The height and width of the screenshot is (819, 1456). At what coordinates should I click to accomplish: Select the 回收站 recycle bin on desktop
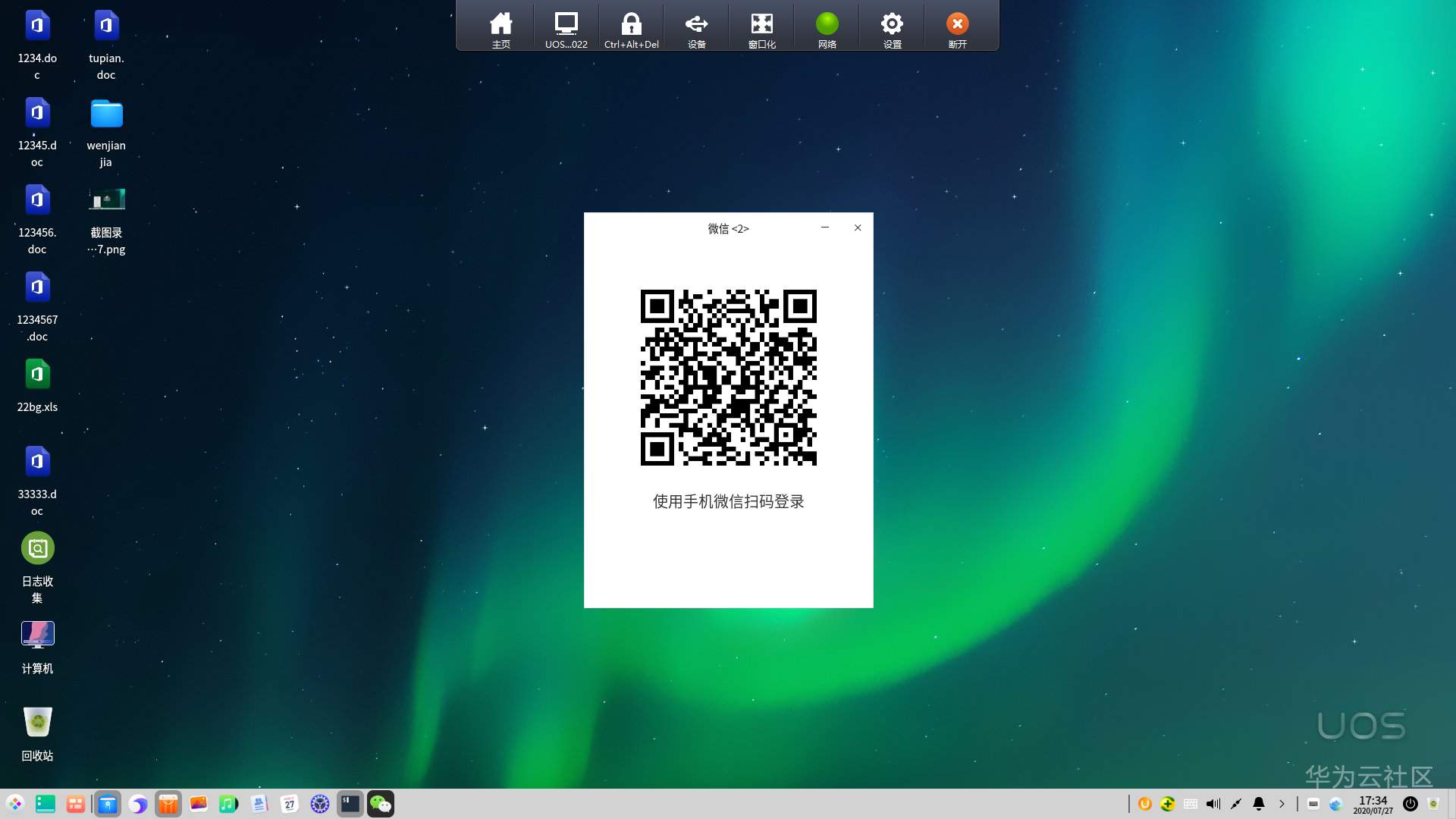tap(37, 734)
